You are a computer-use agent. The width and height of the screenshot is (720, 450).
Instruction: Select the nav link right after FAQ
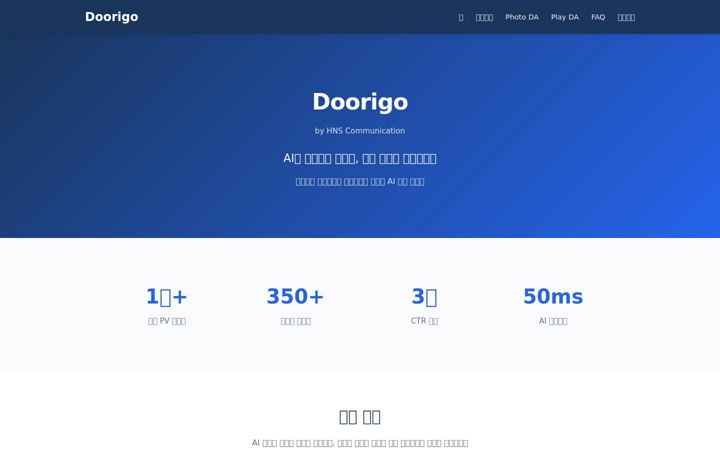pos(626,17)
